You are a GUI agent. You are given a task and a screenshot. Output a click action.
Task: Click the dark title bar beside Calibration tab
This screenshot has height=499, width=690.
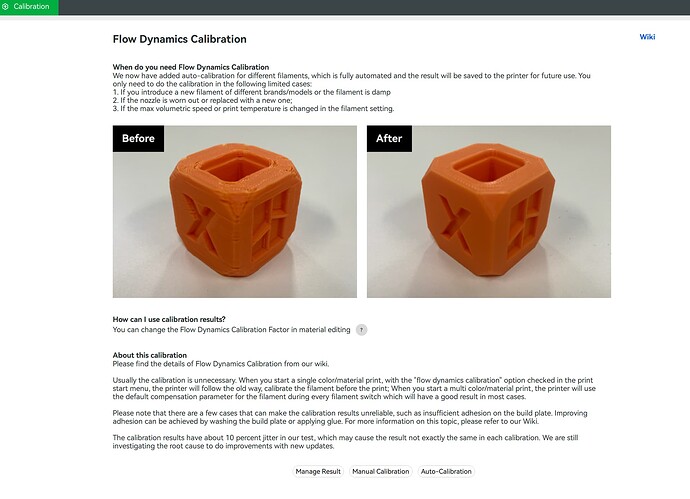point(374,7)
